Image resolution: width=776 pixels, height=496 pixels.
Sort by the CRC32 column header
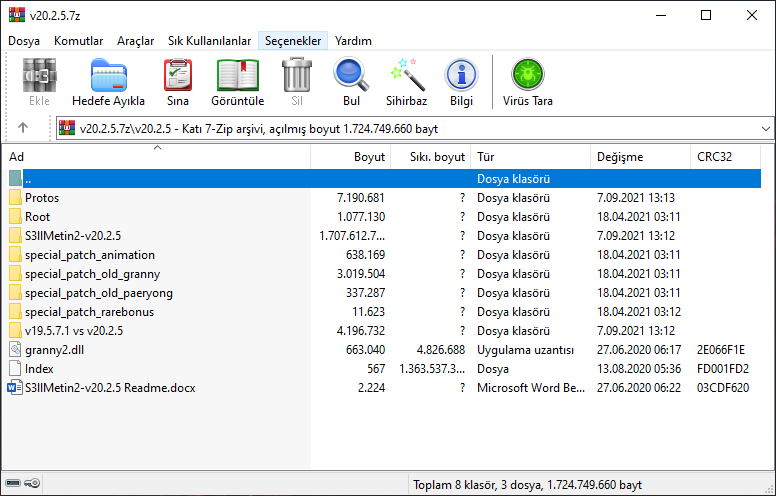[x=726, y=156]
